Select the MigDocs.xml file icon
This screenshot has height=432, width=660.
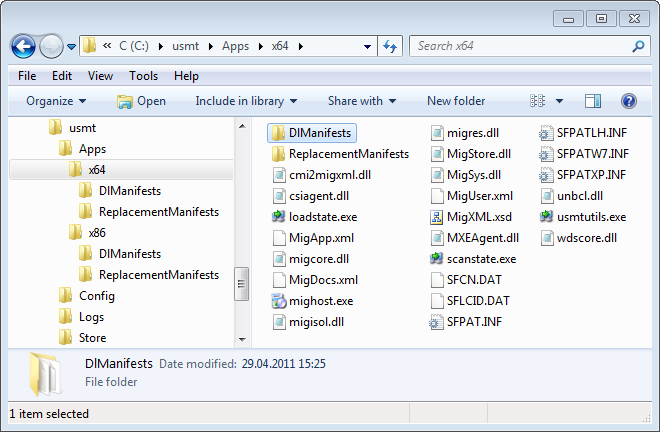pyautogui.click(x=279, y=280)
